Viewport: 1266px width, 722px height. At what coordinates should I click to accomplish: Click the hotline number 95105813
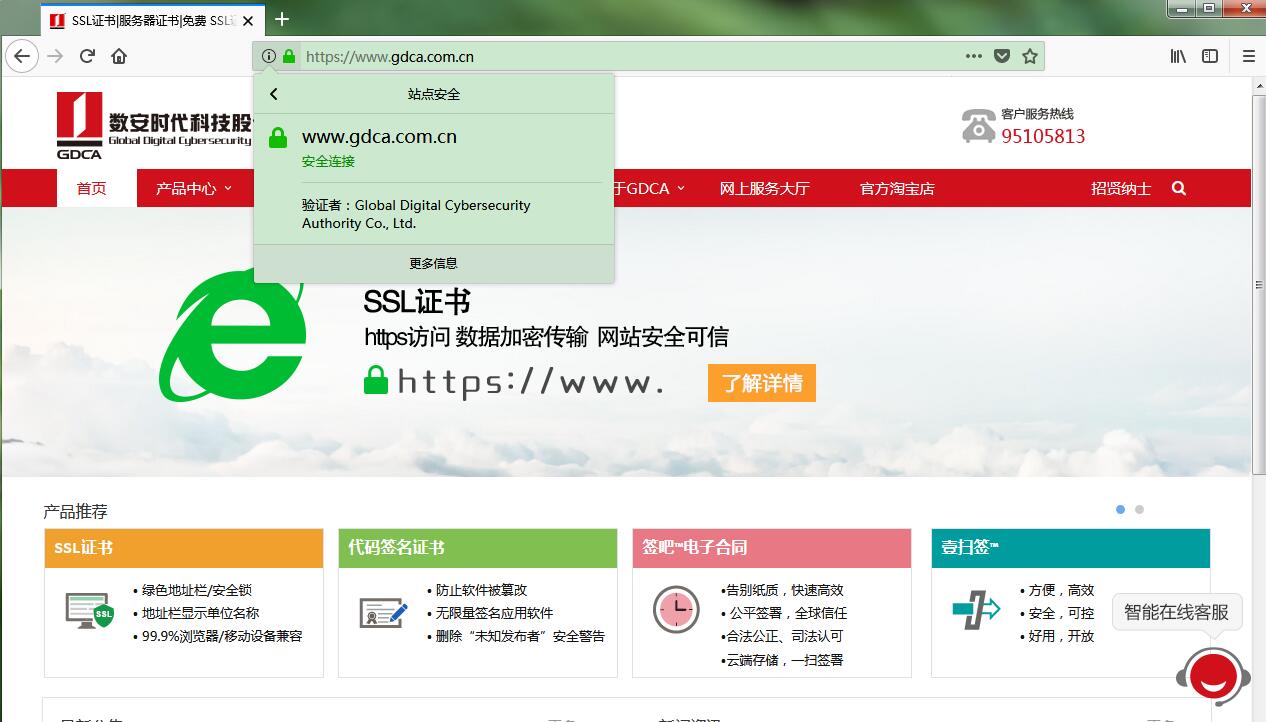coord(1043,136)
